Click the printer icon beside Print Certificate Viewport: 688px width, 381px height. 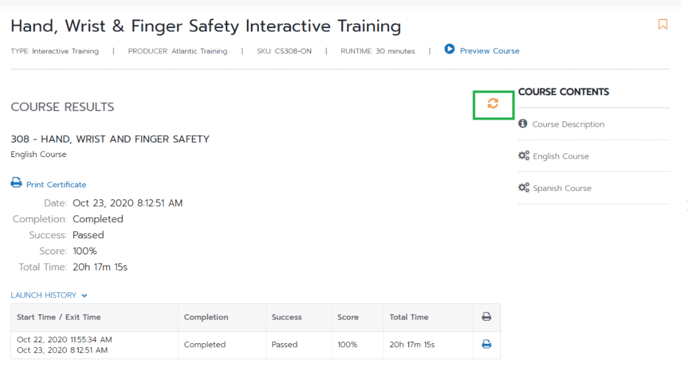[16, 183]
